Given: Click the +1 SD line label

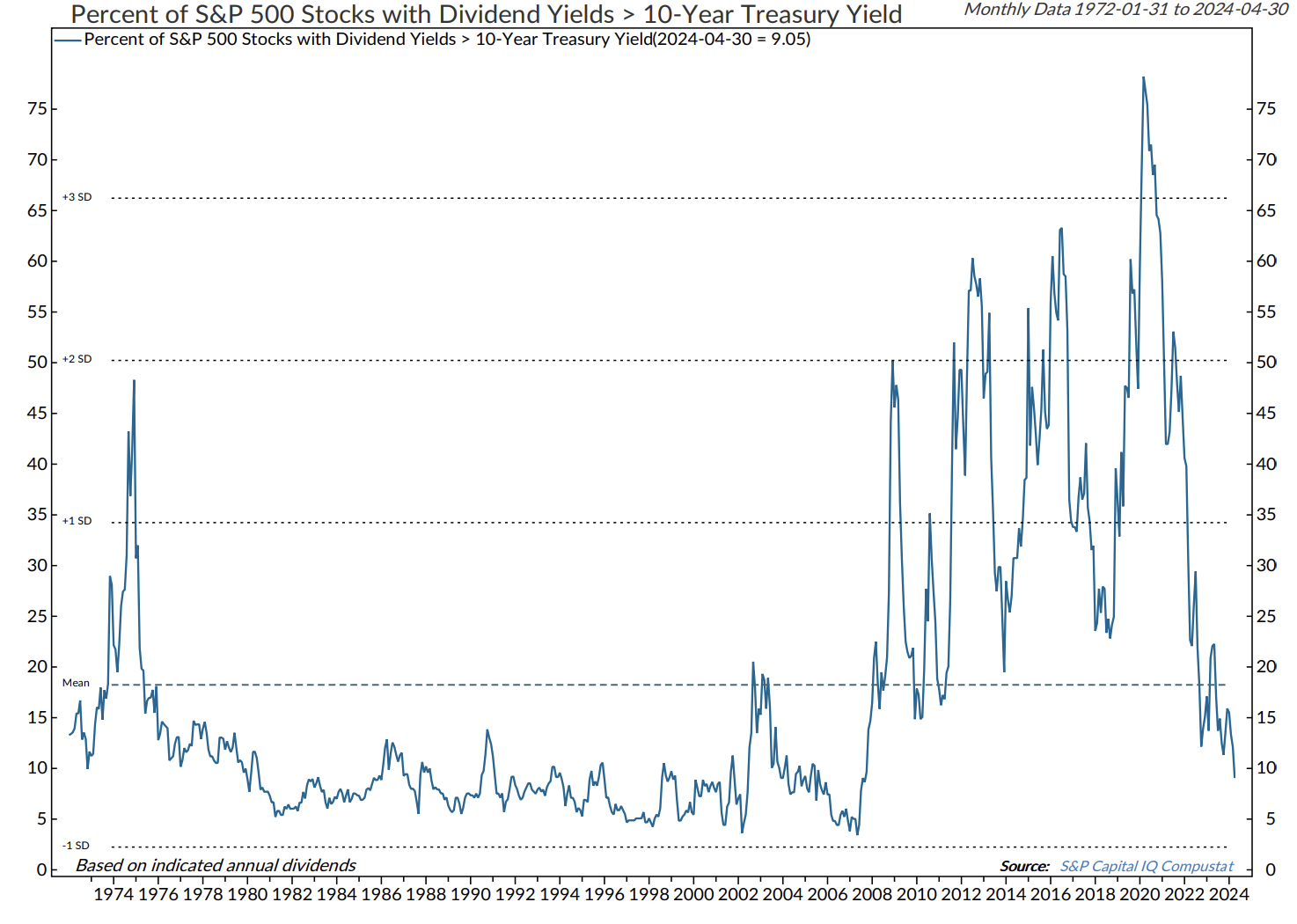Looking at the screenshot, I should (x=77, y=521).
